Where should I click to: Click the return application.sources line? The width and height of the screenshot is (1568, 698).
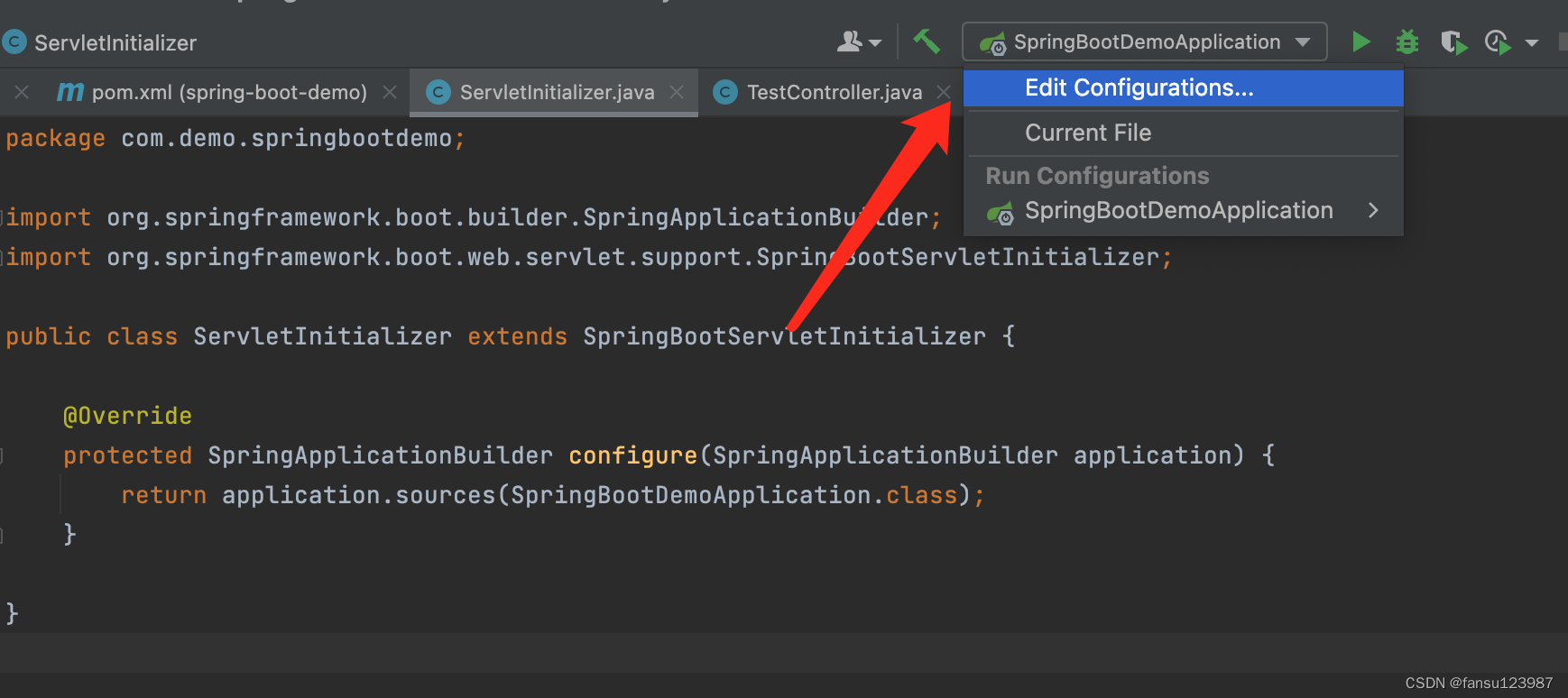coord(552,495)
